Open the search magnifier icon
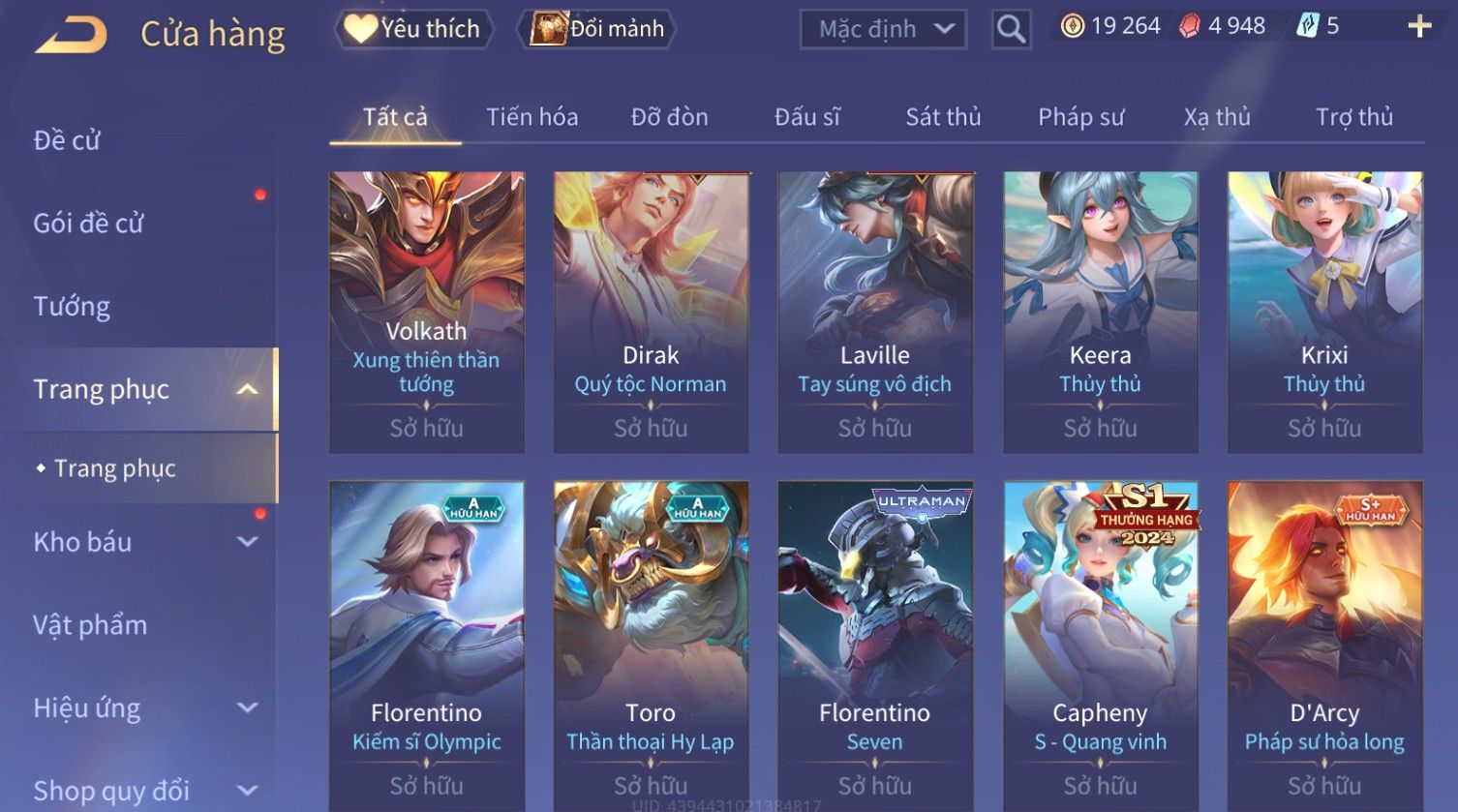The width and height of the screenshot is (1458, 812). 1011,29
